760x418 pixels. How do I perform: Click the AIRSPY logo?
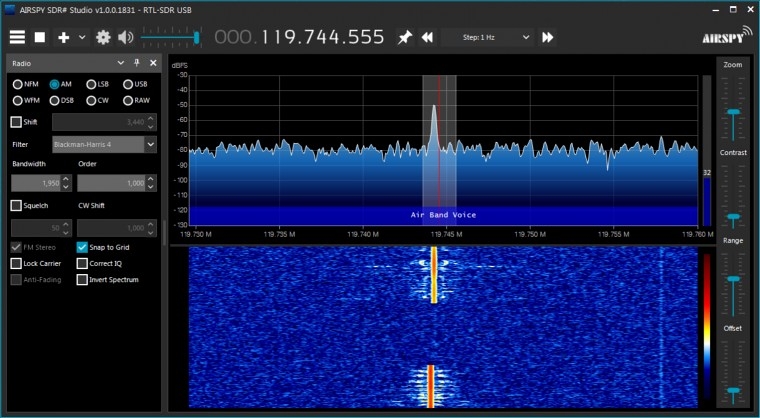tap(727, 35)
